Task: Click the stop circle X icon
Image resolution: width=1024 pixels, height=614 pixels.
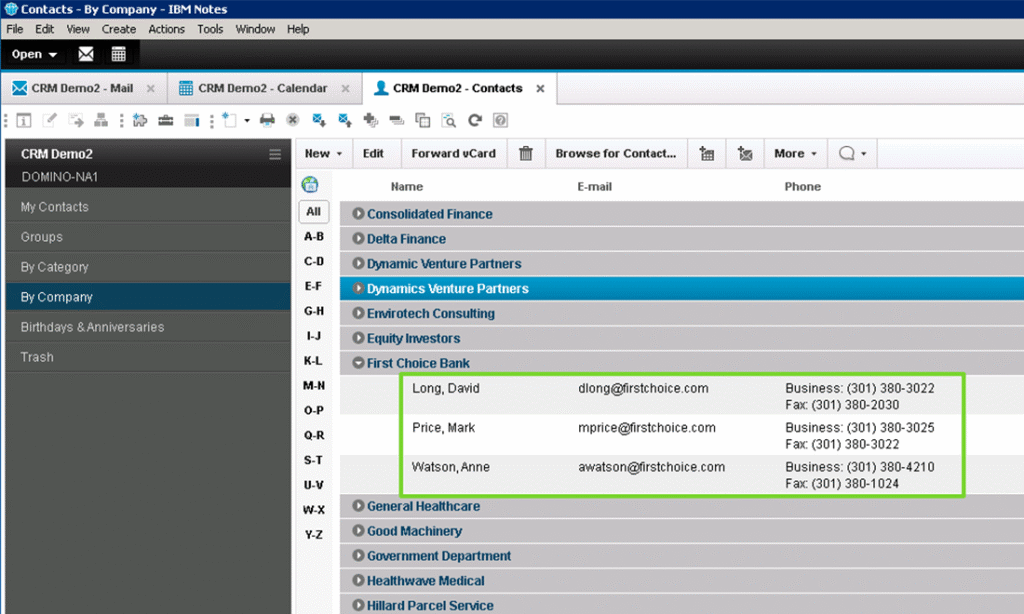Action: (x=293, y=120)
